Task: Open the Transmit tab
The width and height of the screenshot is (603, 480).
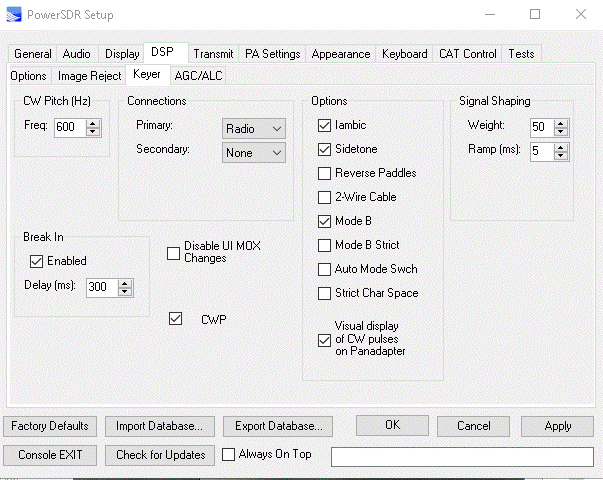Action: coord(213,54)
